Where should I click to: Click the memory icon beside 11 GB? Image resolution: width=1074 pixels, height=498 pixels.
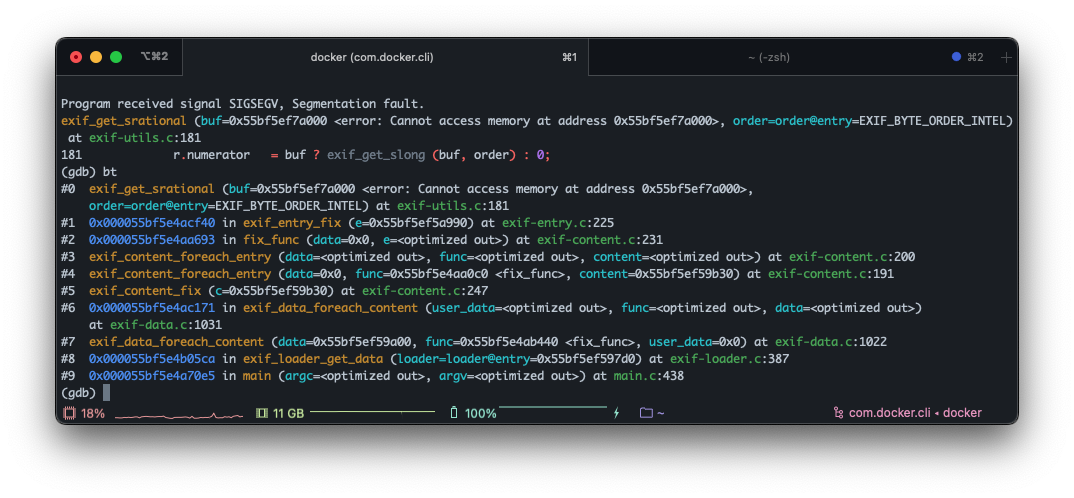click(262, 413)
